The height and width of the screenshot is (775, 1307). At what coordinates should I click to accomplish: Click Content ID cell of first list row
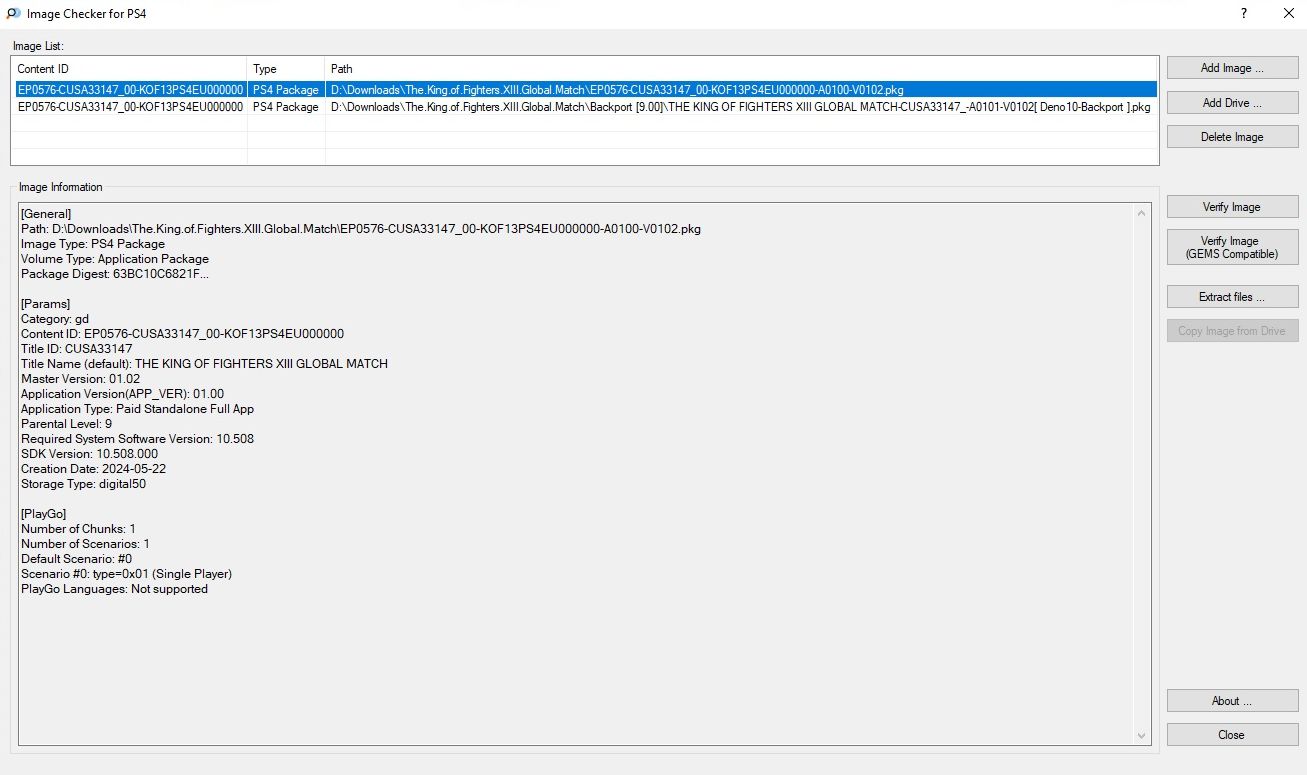[130, 90]
